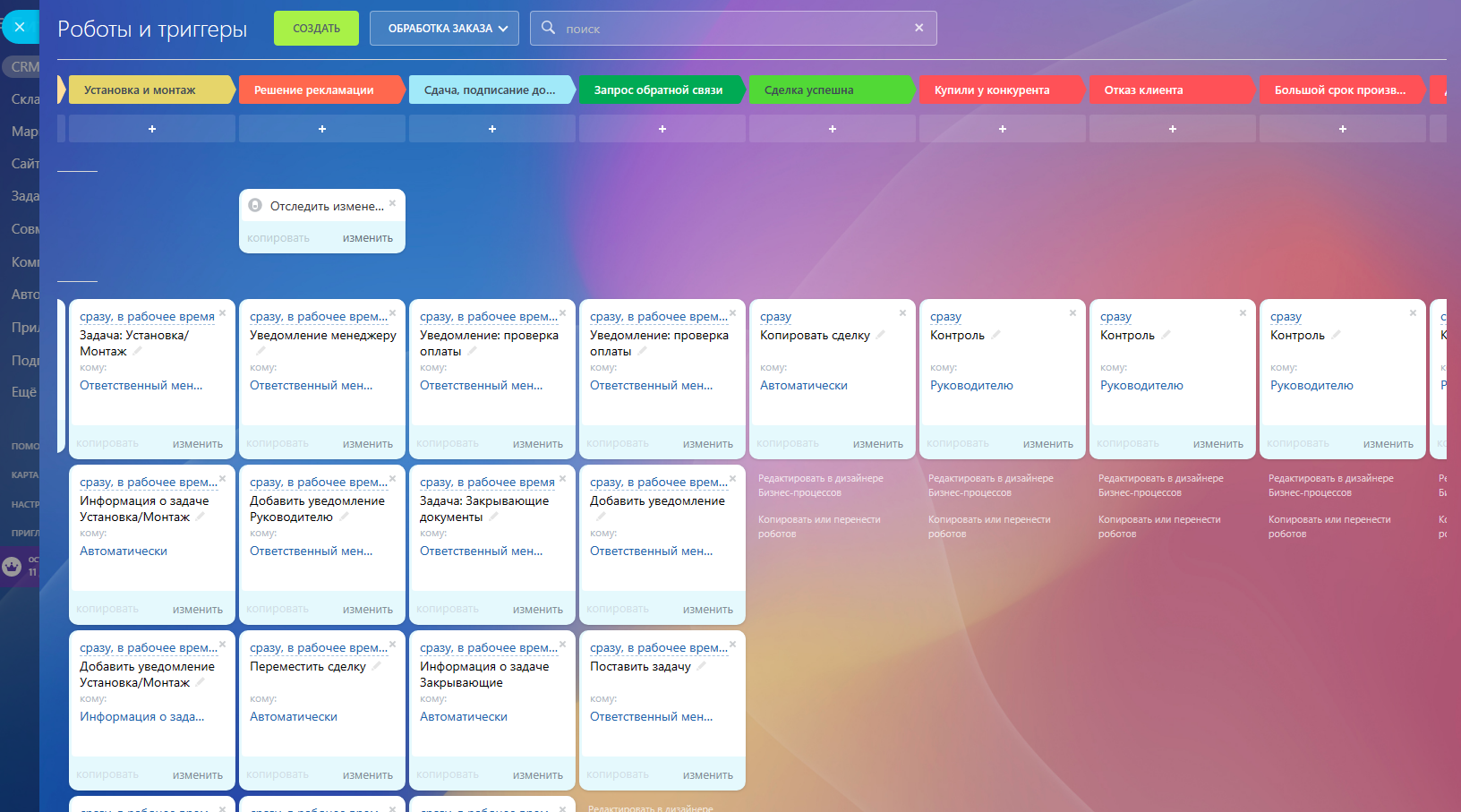
Task: Click pencil next to Контроль in Купили у конкурента
Action: coord(995,335)
